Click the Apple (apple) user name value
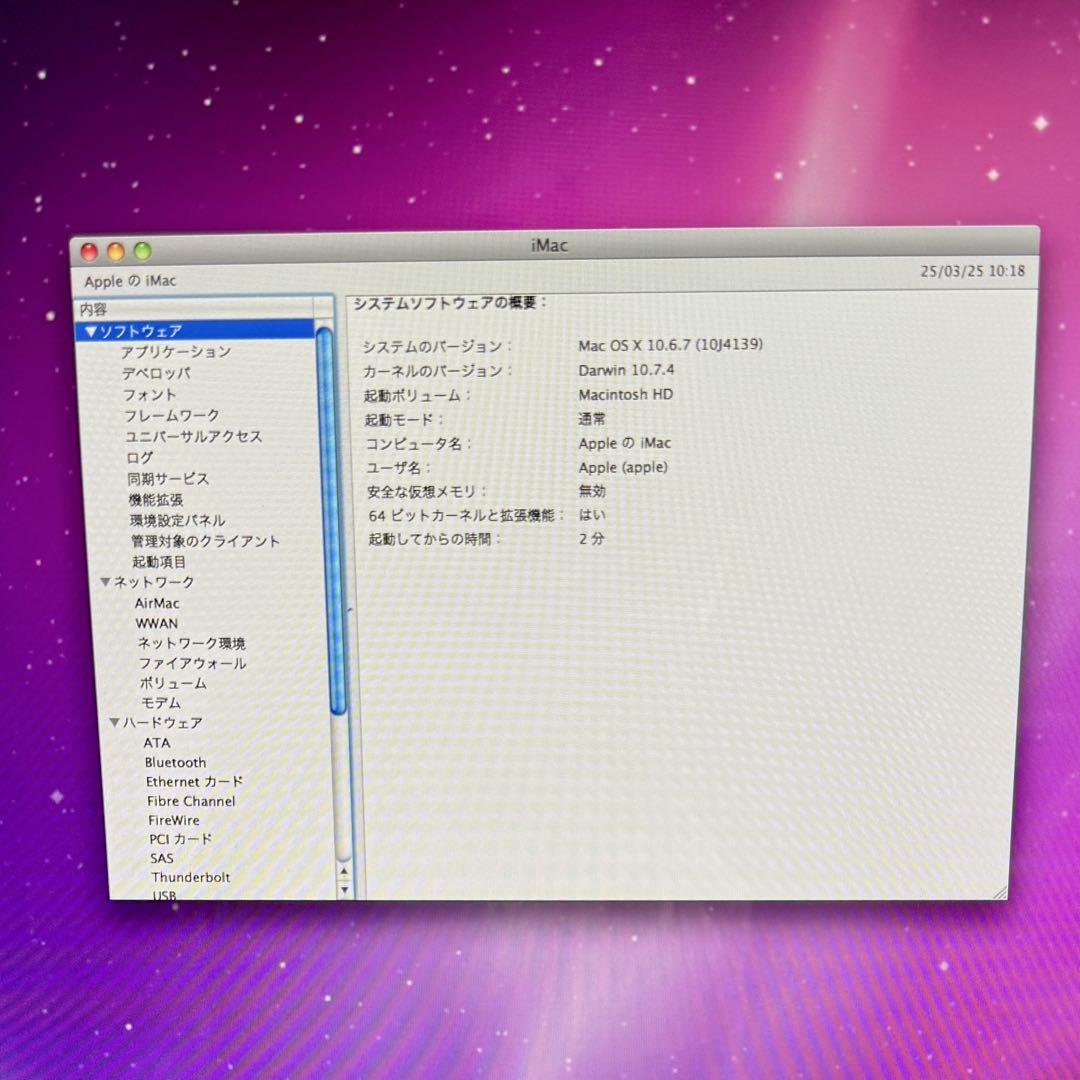1080x1080 pixels. (x=623, y=468)
